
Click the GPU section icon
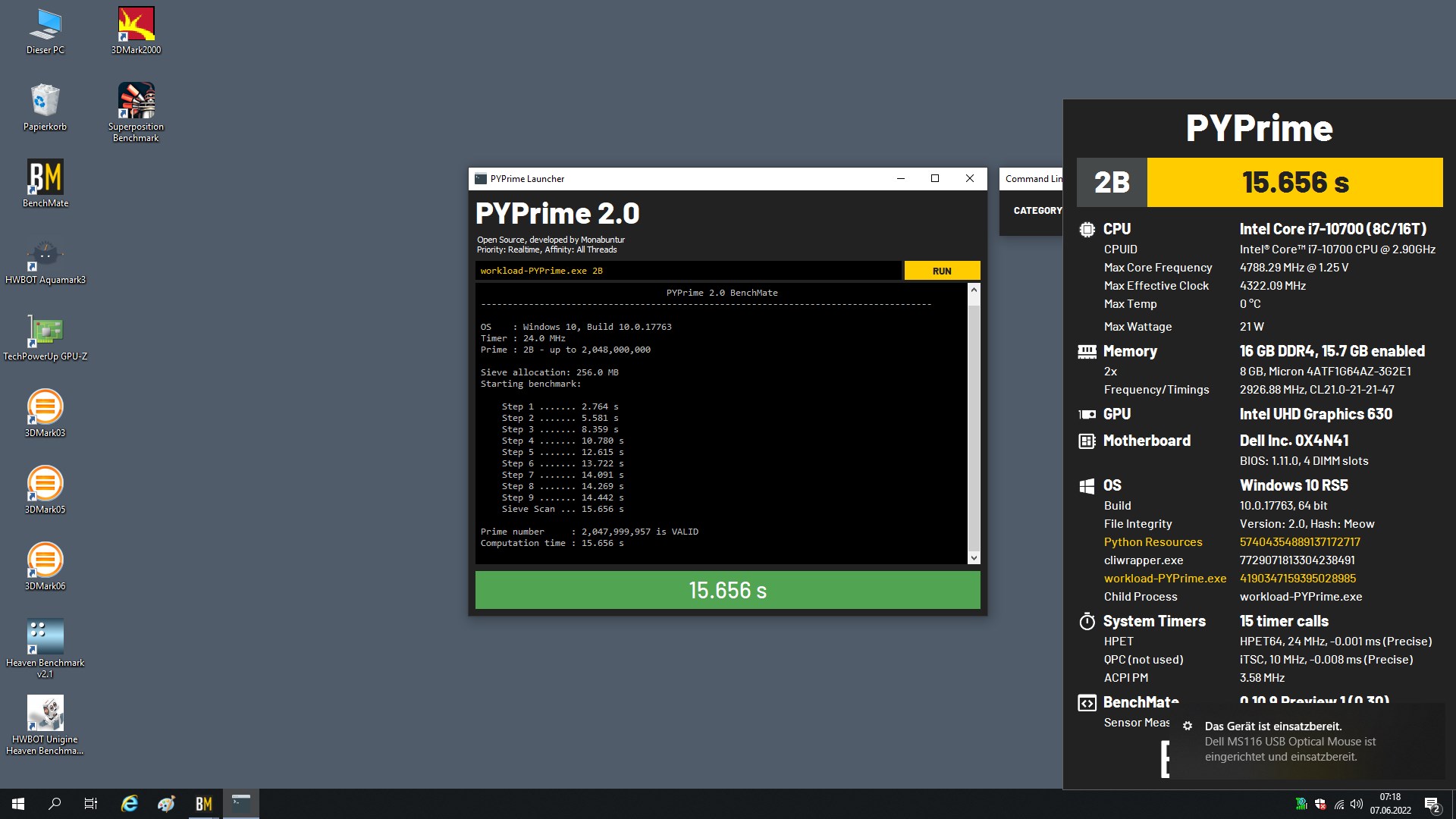click(1087, 414)
